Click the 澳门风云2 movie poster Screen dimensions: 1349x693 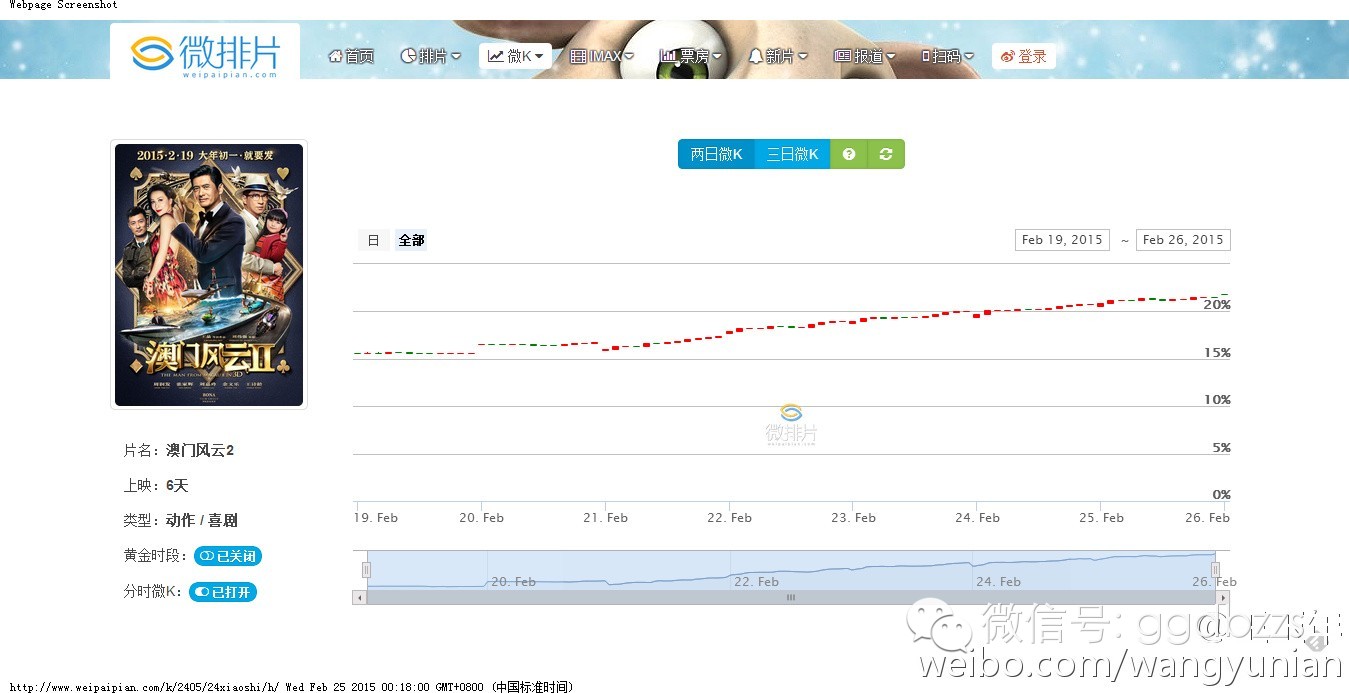pos(209,275)
